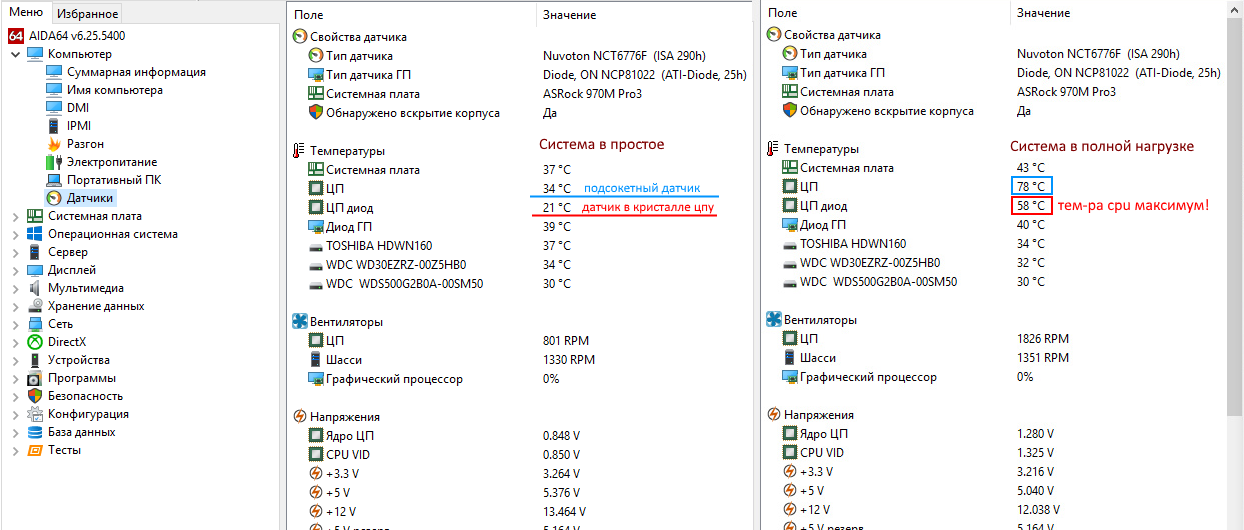Open the Разгон flame icon
The width and height of the screenshot is (1244, 530).
click(x=54, y=144)
